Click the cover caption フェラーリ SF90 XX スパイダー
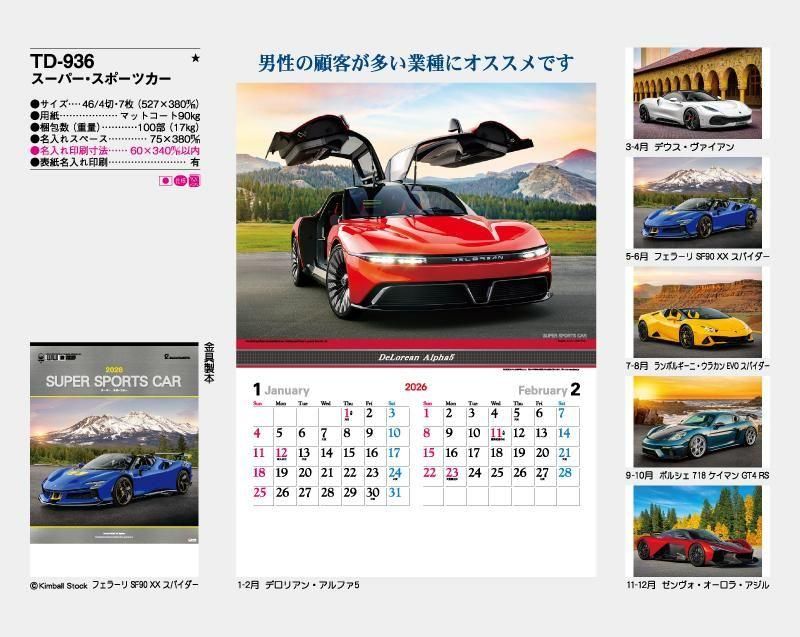Screen dimensions: 800x637 145,585
